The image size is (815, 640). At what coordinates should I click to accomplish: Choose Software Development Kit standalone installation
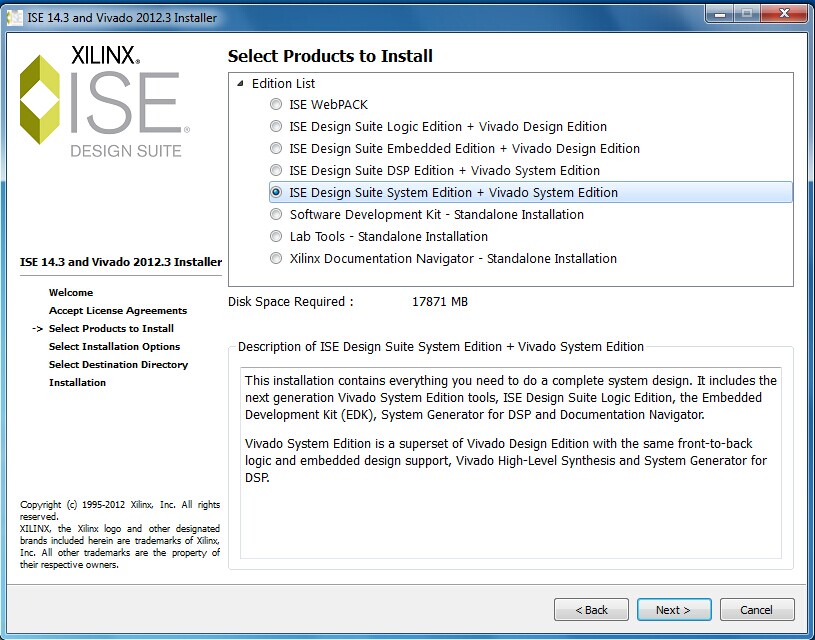click(276, 215)
